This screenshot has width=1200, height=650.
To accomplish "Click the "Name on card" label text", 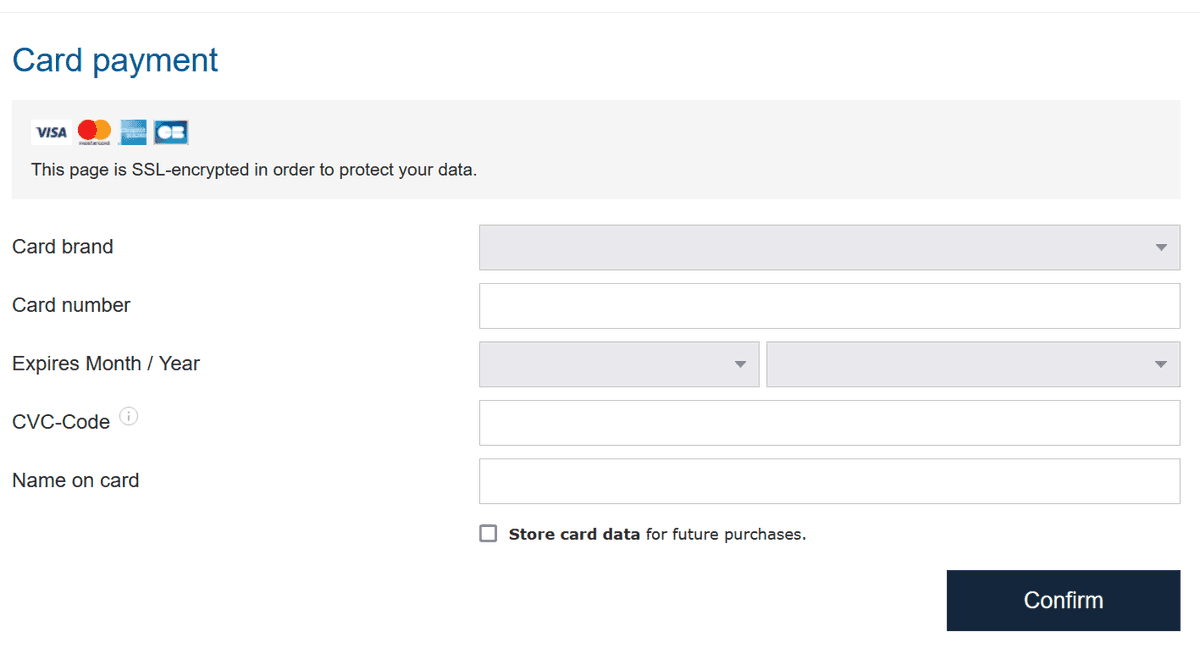I will coord(75,481).
